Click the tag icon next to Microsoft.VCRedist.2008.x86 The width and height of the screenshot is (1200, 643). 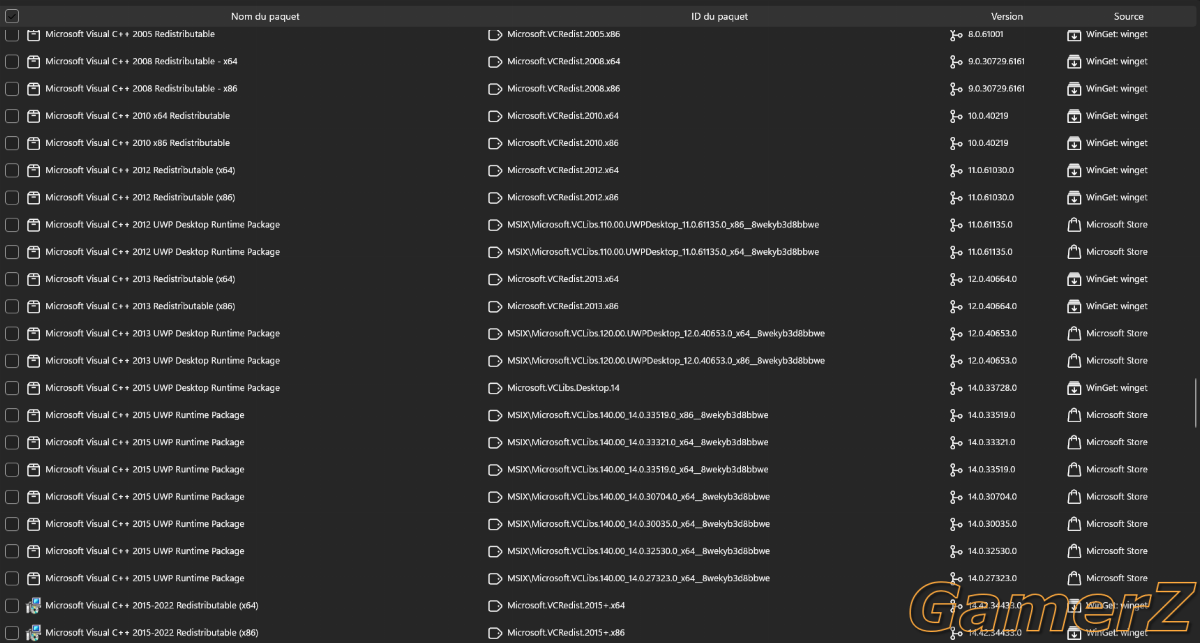tap(494, 88)
